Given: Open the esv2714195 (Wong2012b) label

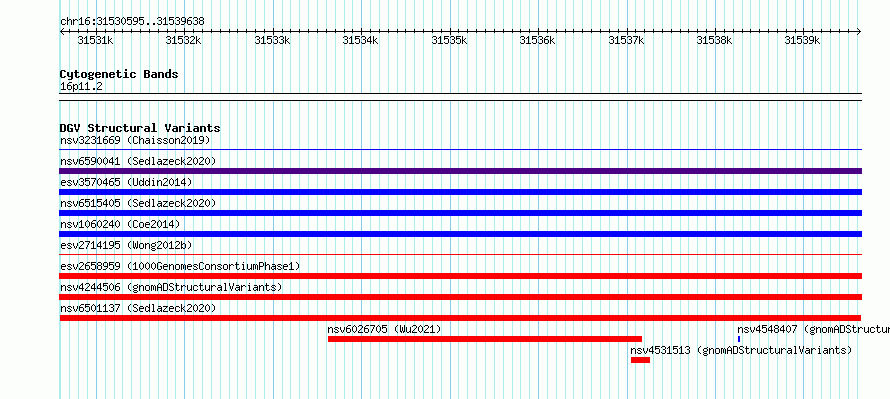Looking at the screenshot, I should pyautogui.click(x=126, y=245).
